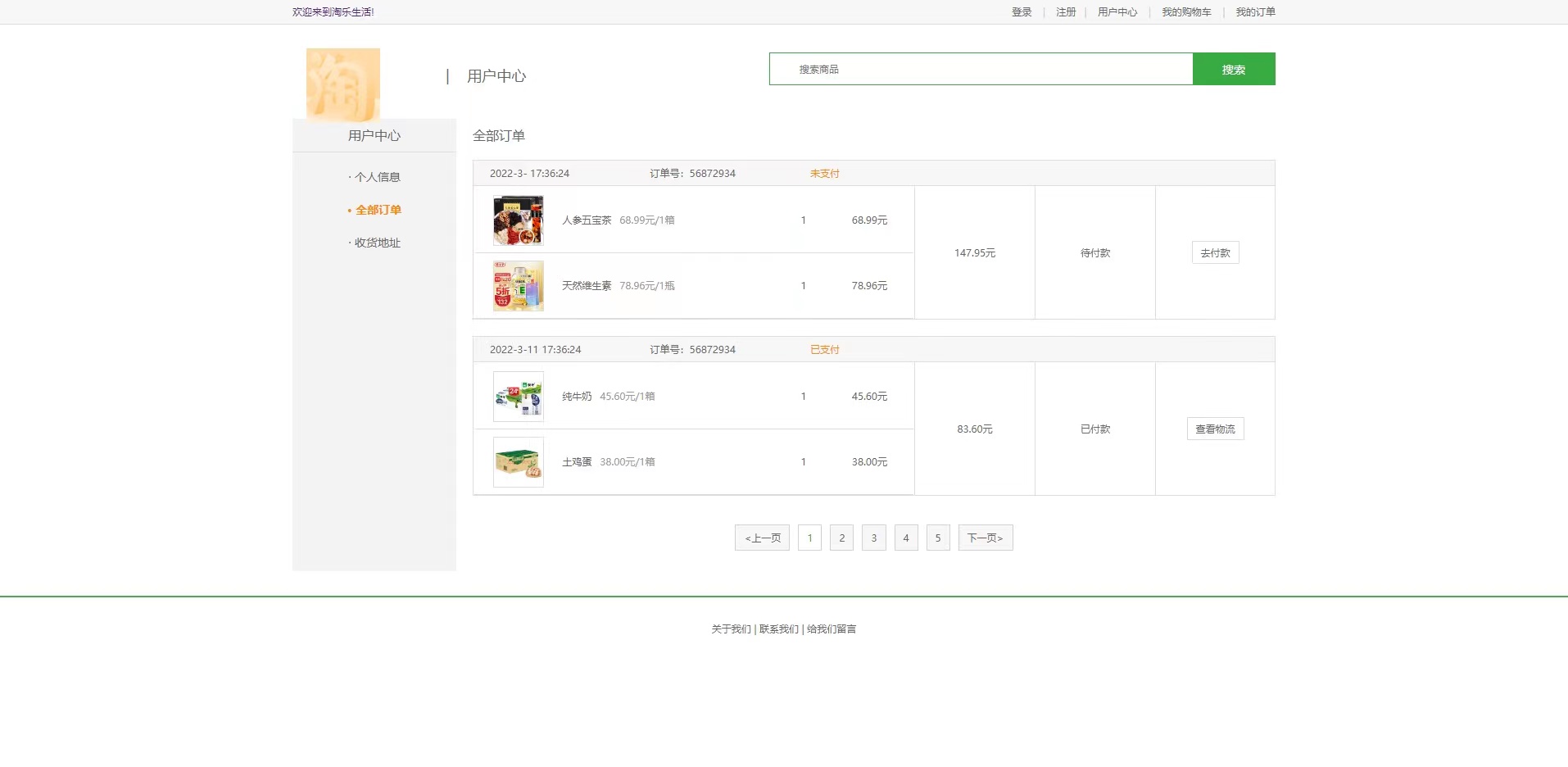Click the green 搜索 button

coord(1234,69)
